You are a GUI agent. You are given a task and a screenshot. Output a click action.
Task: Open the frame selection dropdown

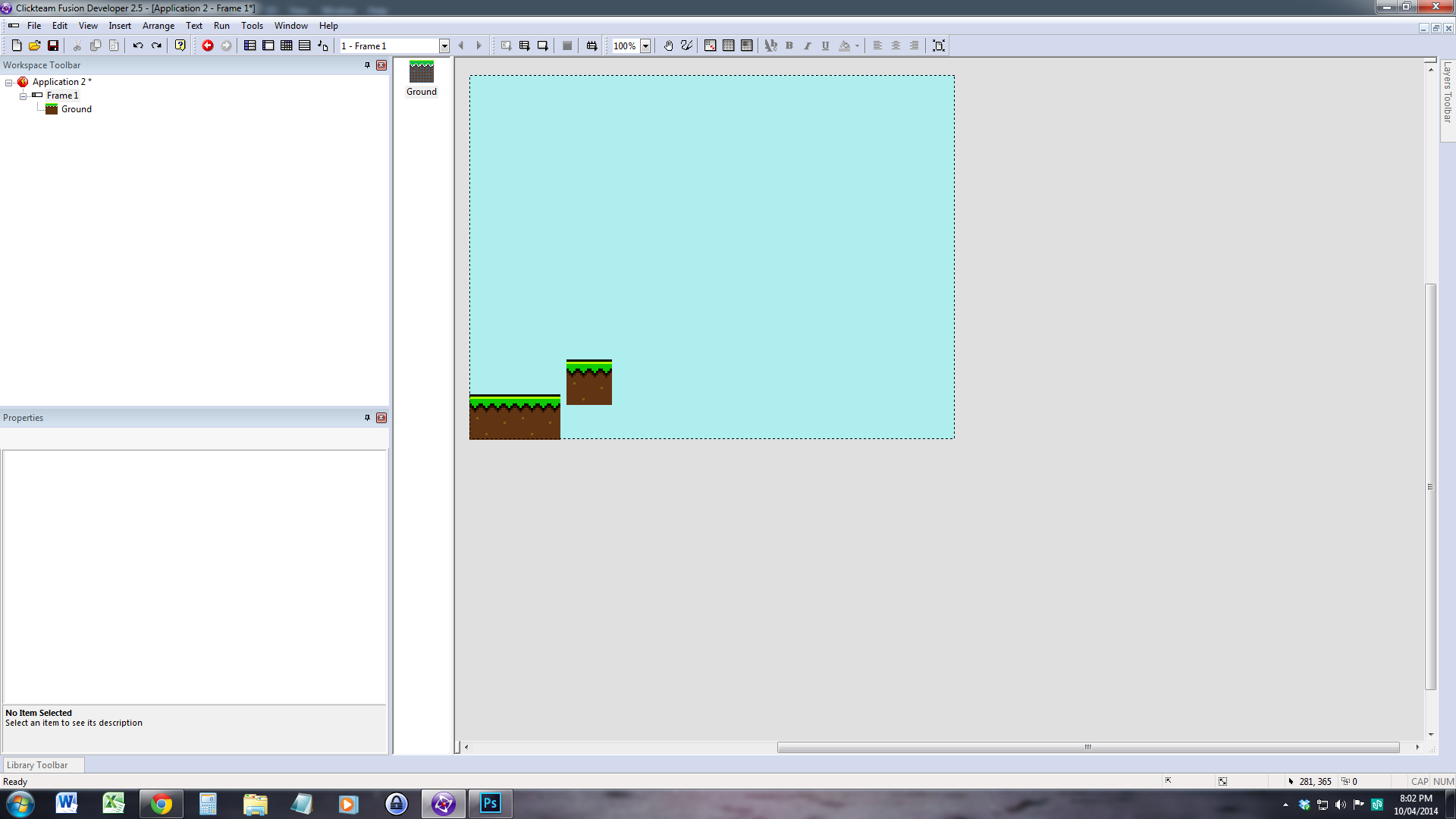[444, 45]
